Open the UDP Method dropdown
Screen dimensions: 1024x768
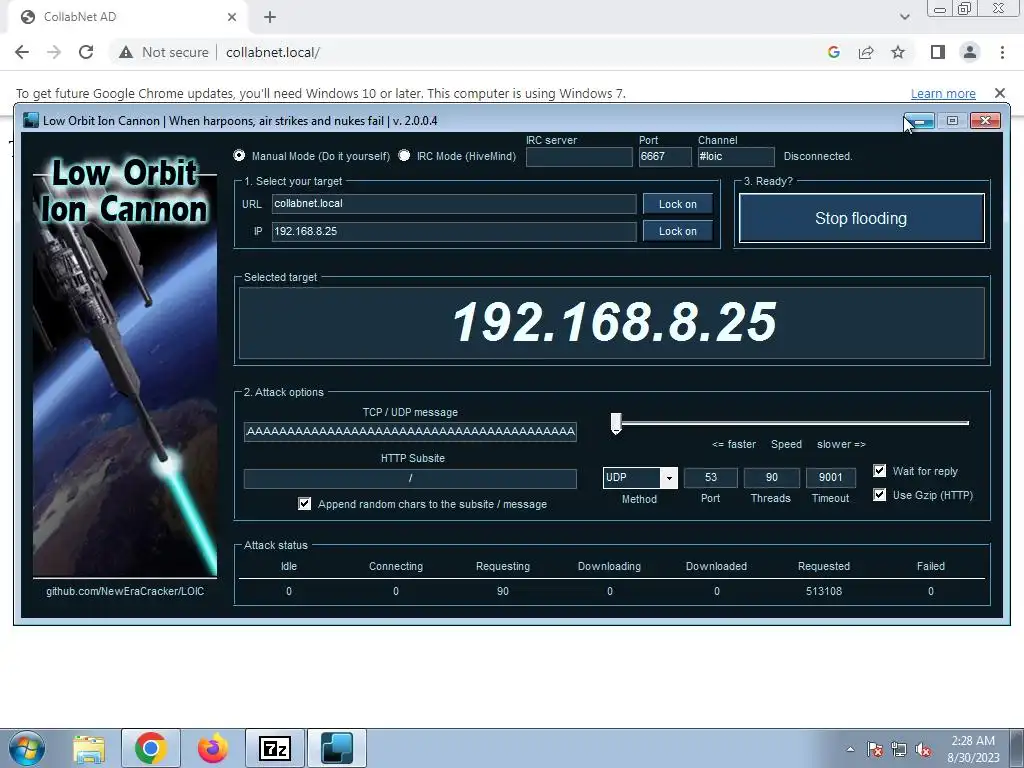[x=669, y=477]
